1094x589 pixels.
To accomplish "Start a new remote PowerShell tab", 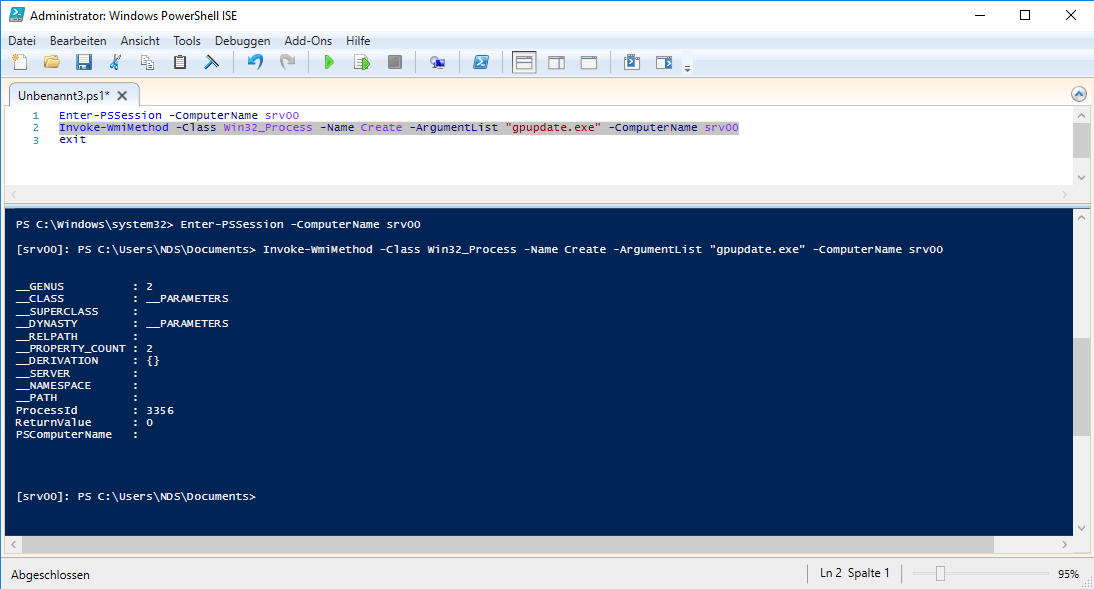I will tap(437, 63).
